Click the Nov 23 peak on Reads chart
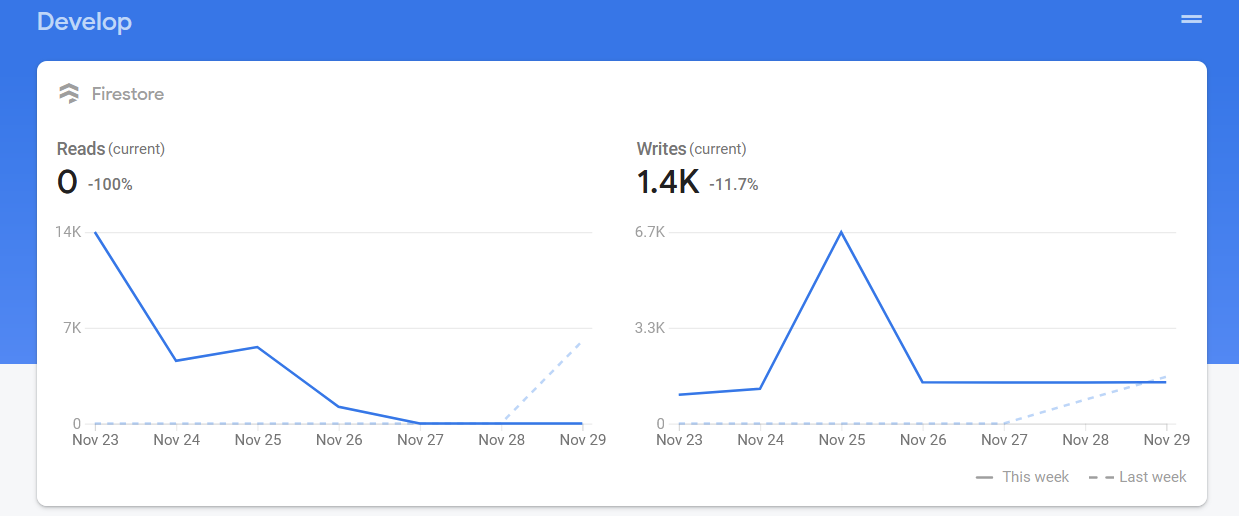 [96, 233]
